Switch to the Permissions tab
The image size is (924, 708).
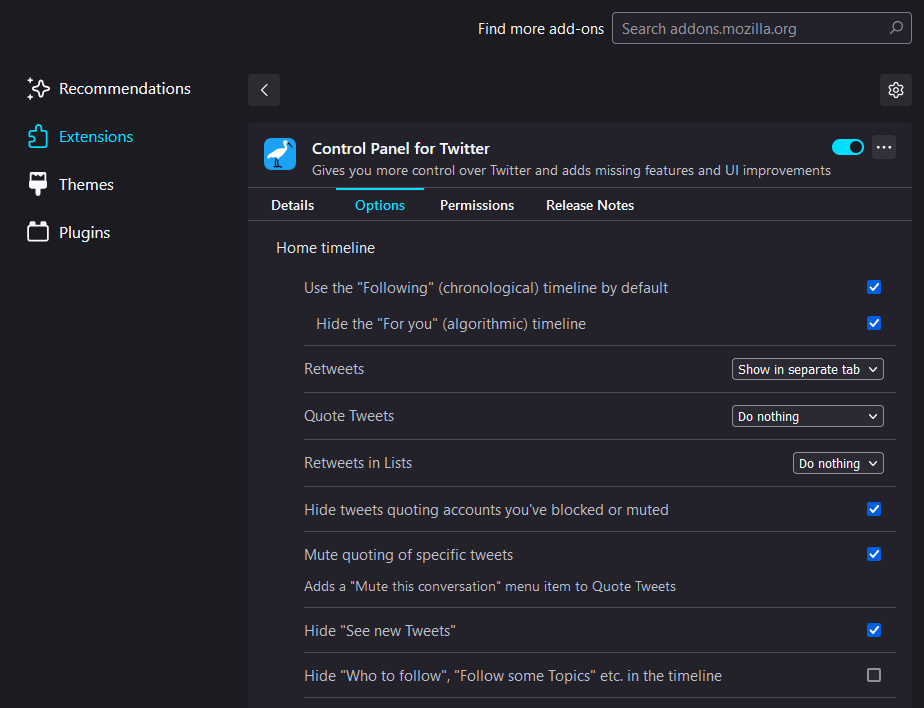(x=477, y=205)
